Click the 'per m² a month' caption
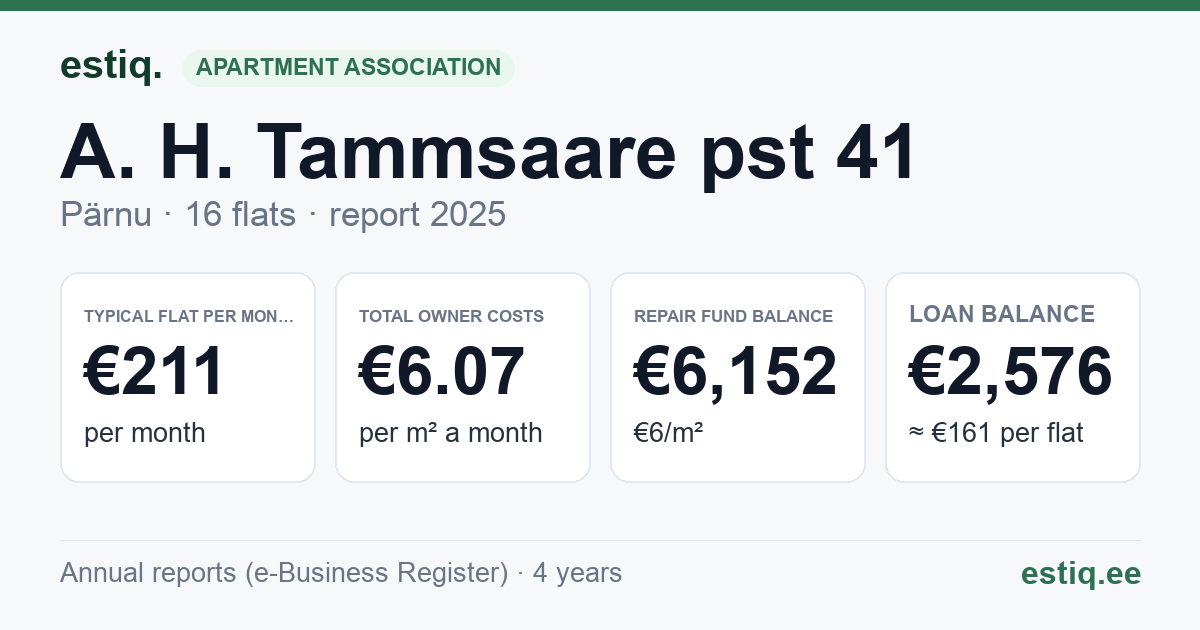The width and height of the screenshot is (1200, 630). (450, 433)
